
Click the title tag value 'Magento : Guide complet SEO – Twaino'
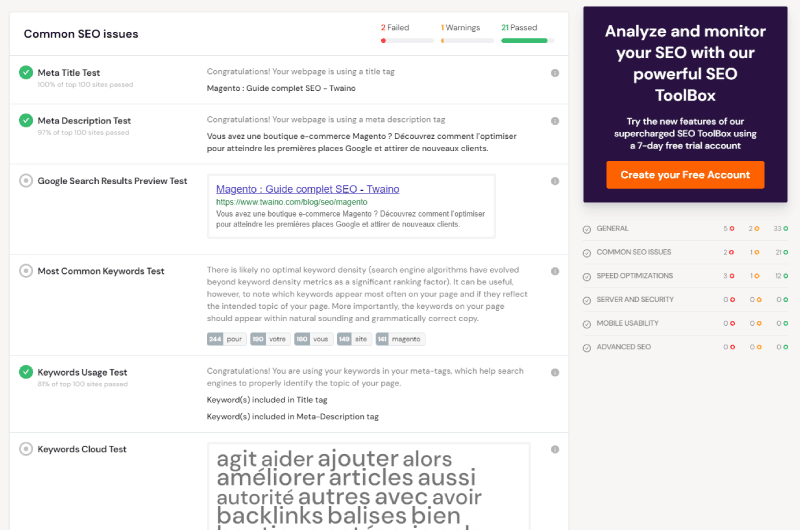281,88
